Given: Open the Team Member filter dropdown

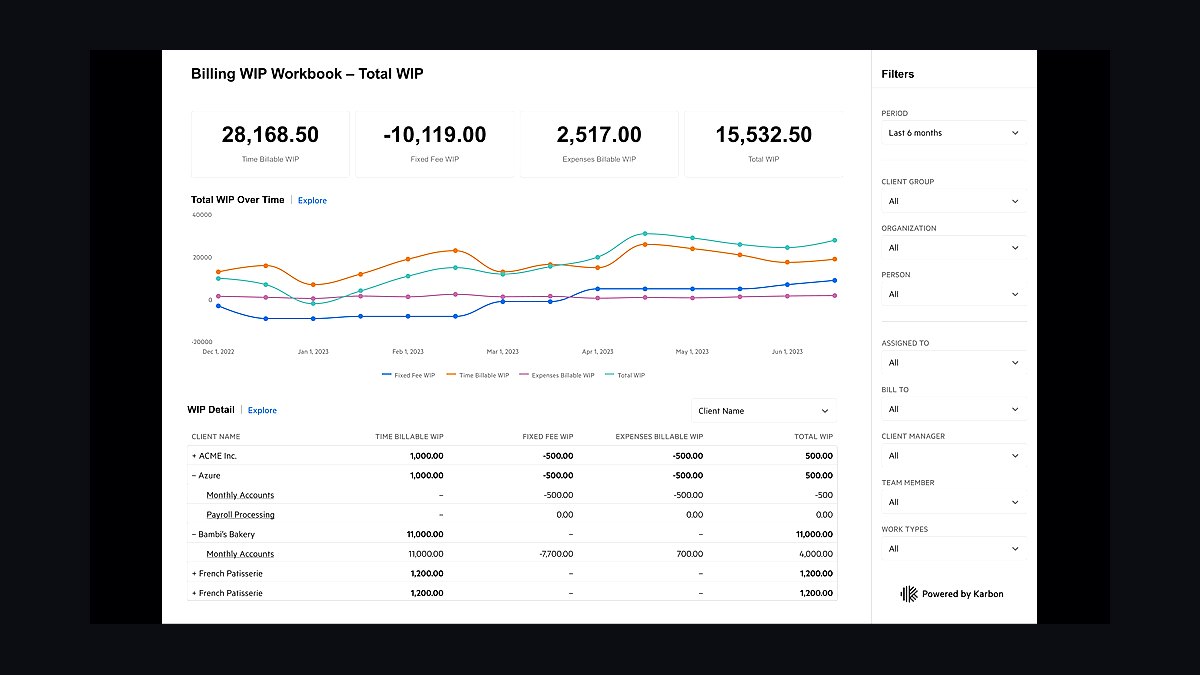Looking at the screenshot, I should pyautogui.click(x=954, y=502).
